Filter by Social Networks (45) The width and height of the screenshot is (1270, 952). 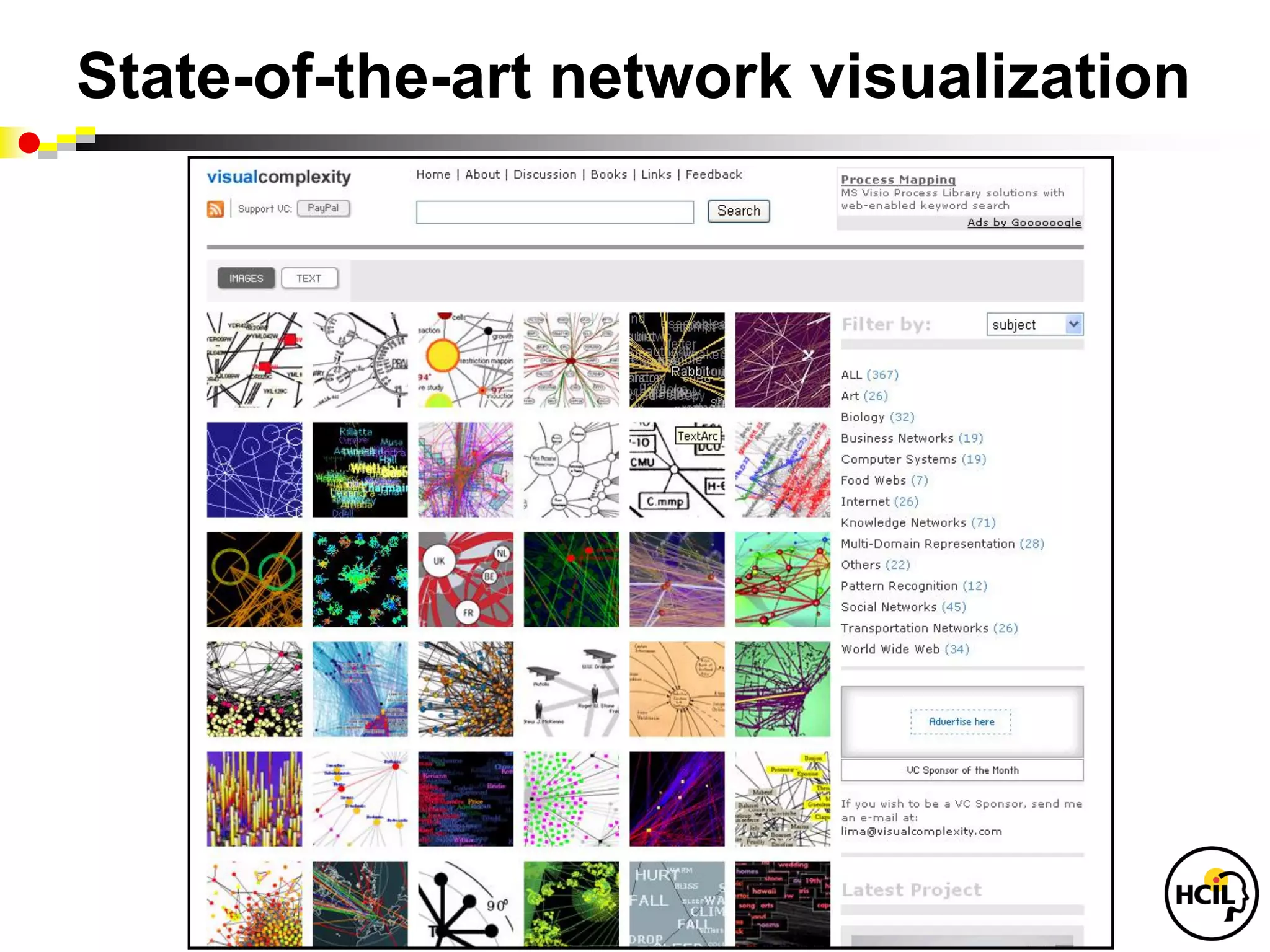coord(903,607)
